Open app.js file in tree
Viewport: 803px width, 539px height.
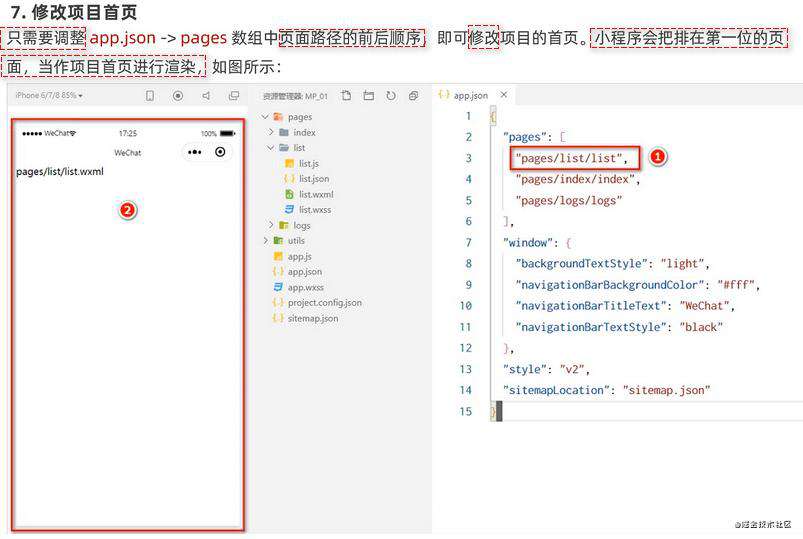(x=300, y=256)
